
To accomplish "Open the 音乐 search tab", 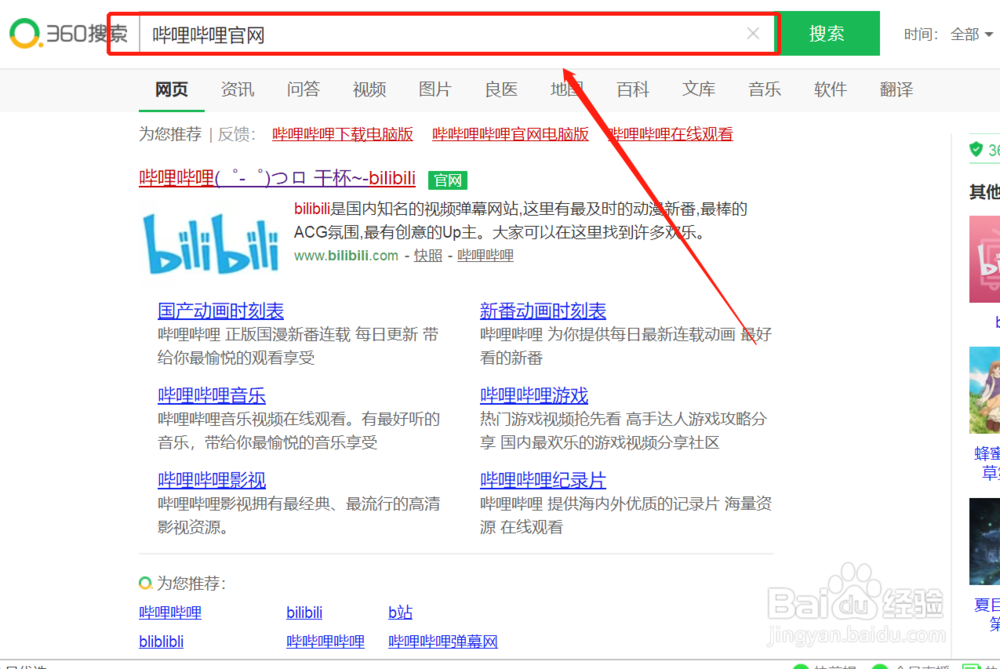I will 764,89.
